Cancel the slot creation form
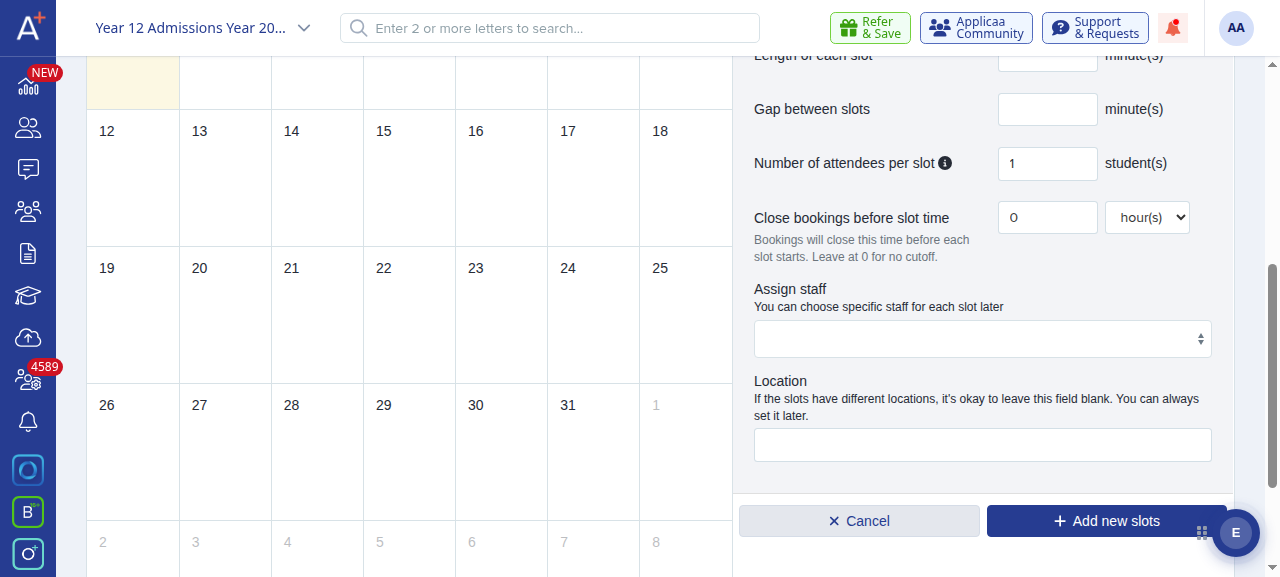 click(x=859, y=521)
